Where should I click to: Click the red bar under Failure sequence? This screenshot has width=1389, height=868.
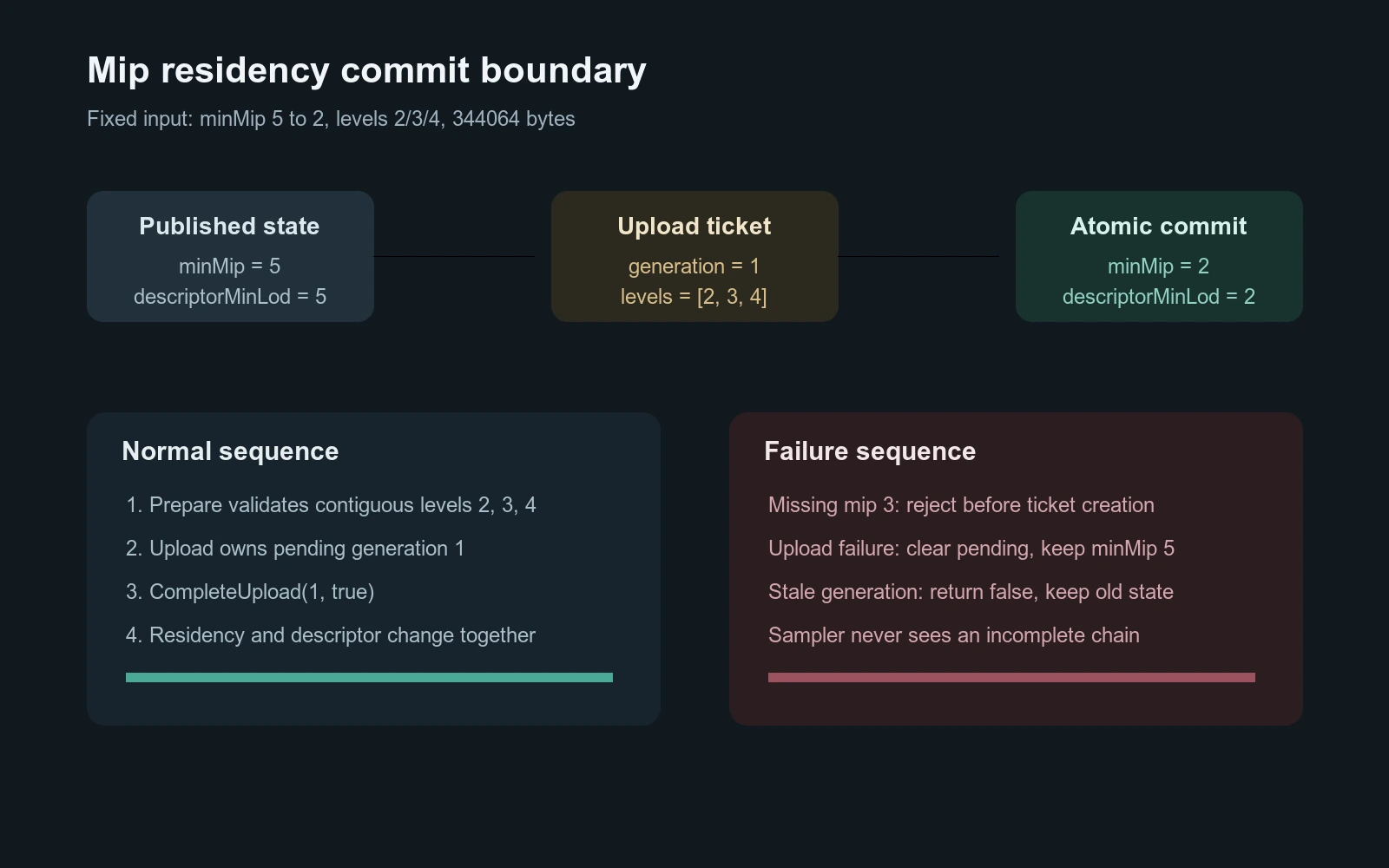(x=1011, y=677)
